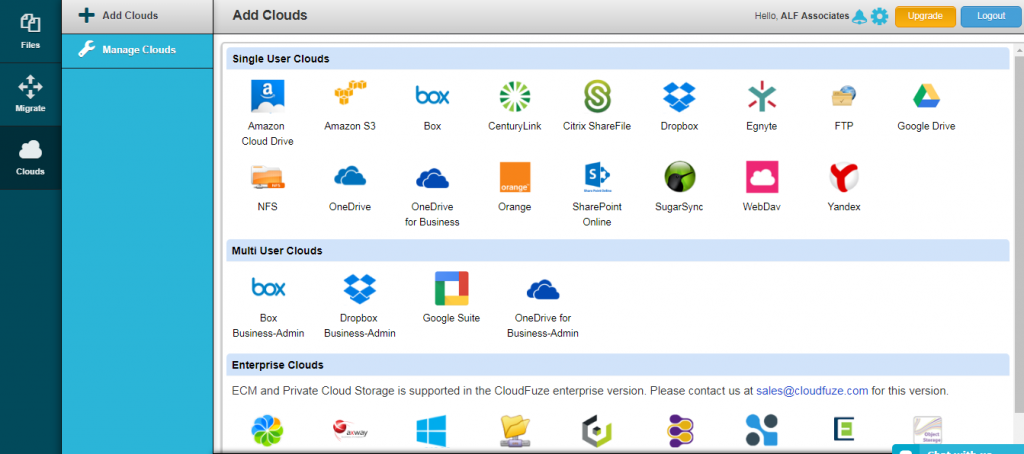Select SharePoint Online icon
This screenshot has width=1024, height=454.
coord(597,177)
